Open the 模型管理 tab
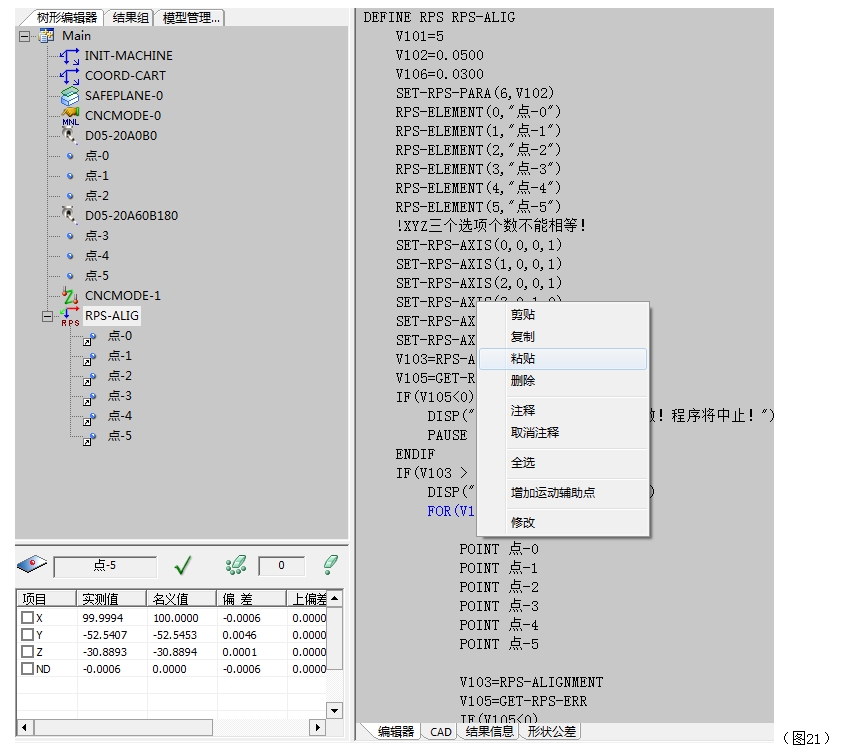The width and height of the screenshot is (864, 753). (x=191, y=18)
